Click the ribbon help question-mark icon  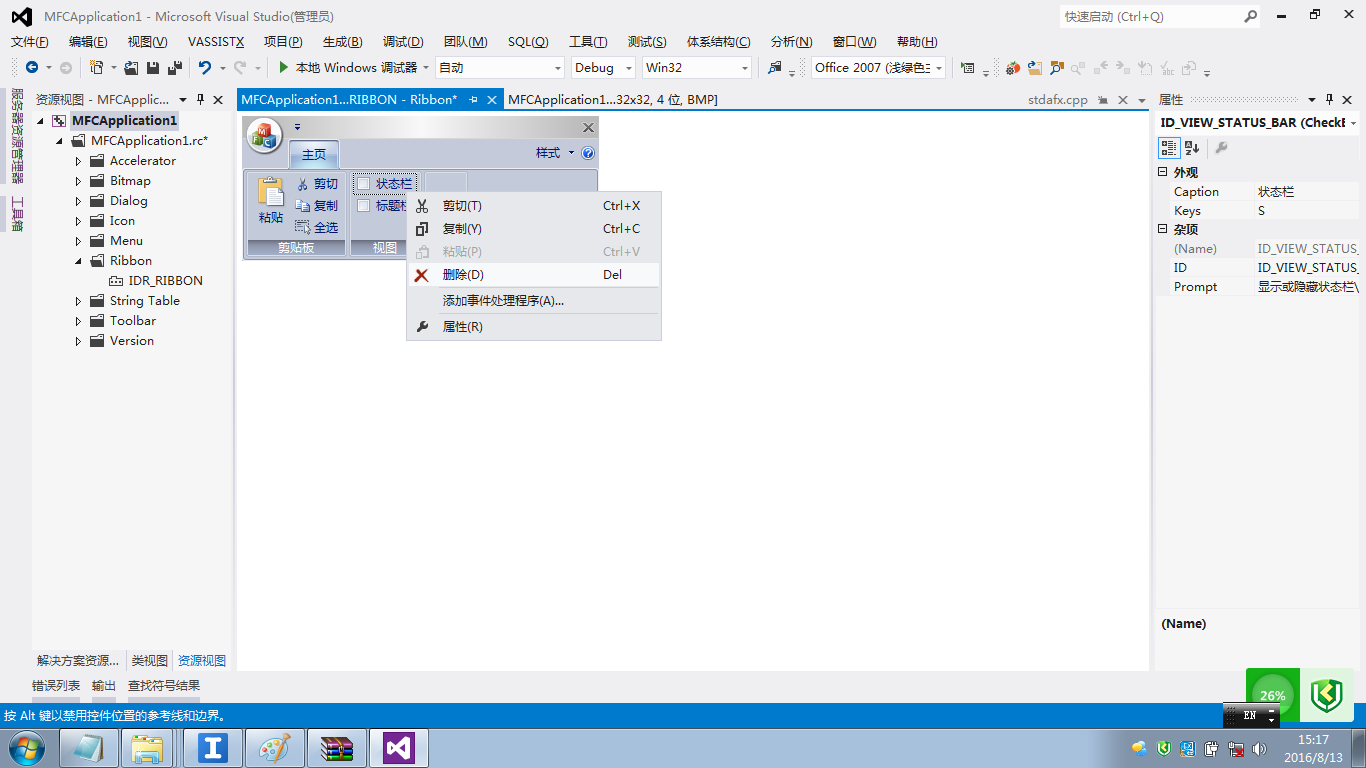click(x=588, y=153)
